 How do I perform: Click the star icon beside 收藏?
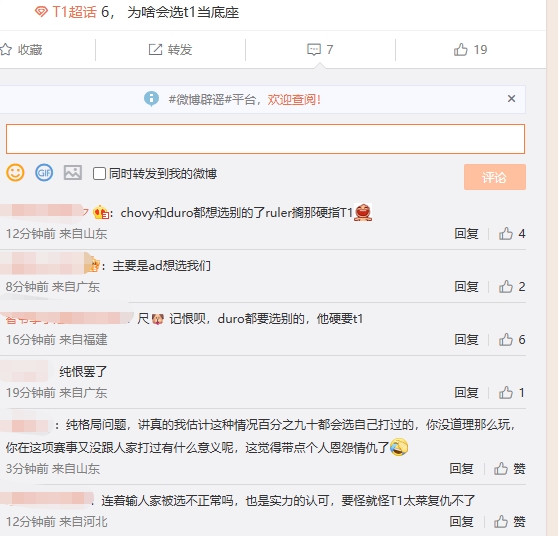tap(6, 49)
